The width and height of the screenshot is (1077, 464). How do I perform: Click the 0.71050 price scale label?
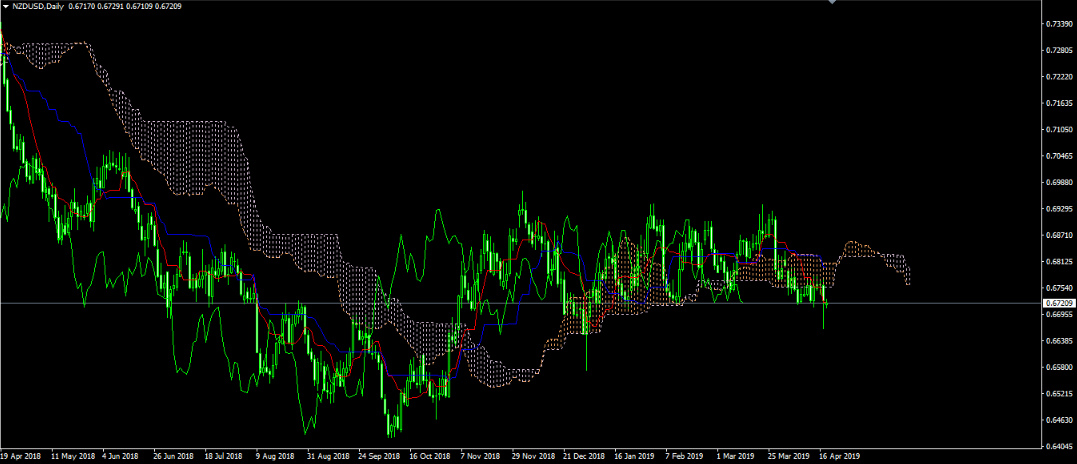tap(1057, 130)
